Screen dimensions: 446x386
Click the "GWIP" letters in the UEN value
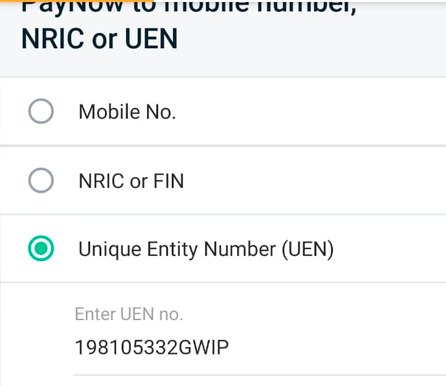pyautogui.click(x=204, y=347)
